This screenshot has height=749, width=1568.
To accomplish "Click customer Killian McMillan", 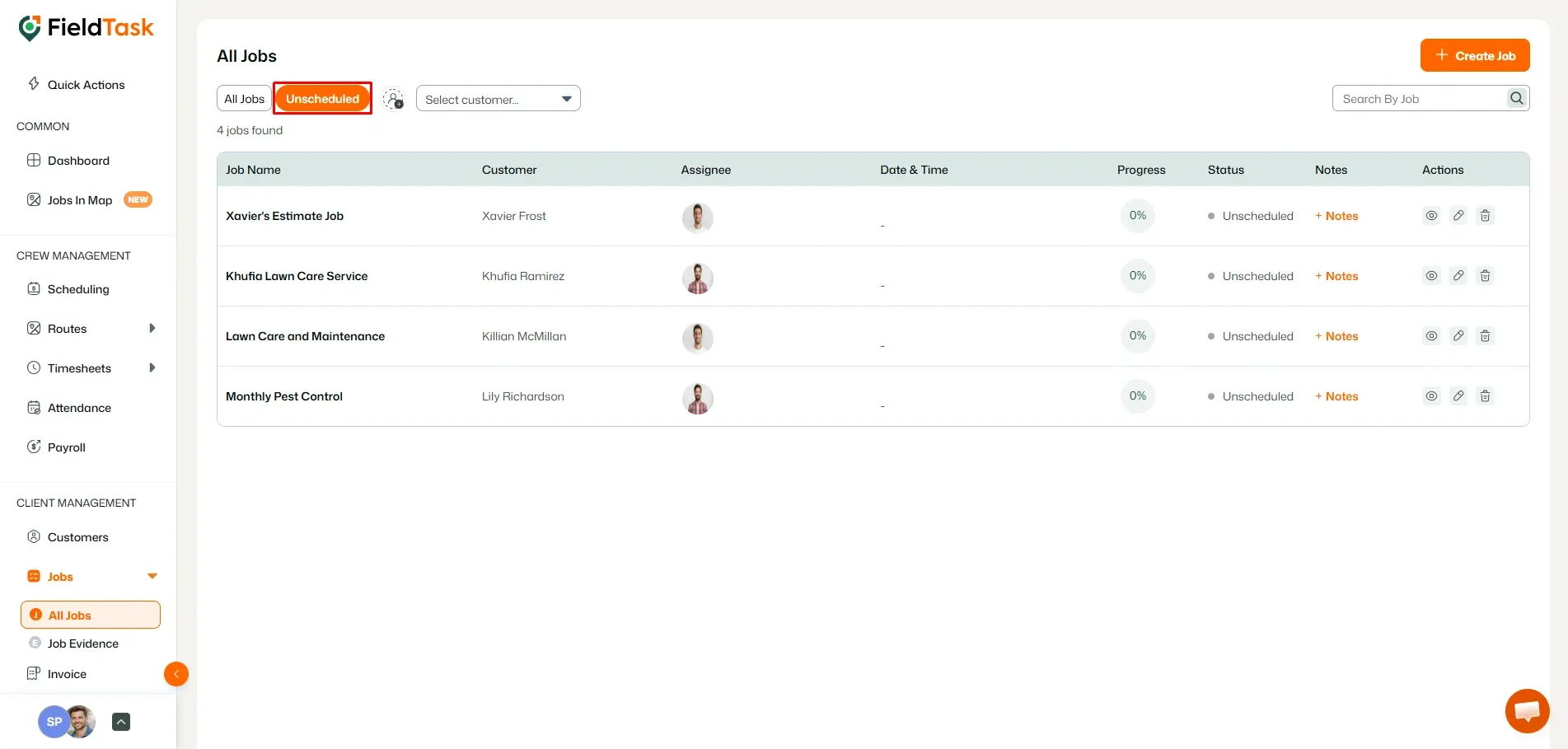I will [524, 336].
